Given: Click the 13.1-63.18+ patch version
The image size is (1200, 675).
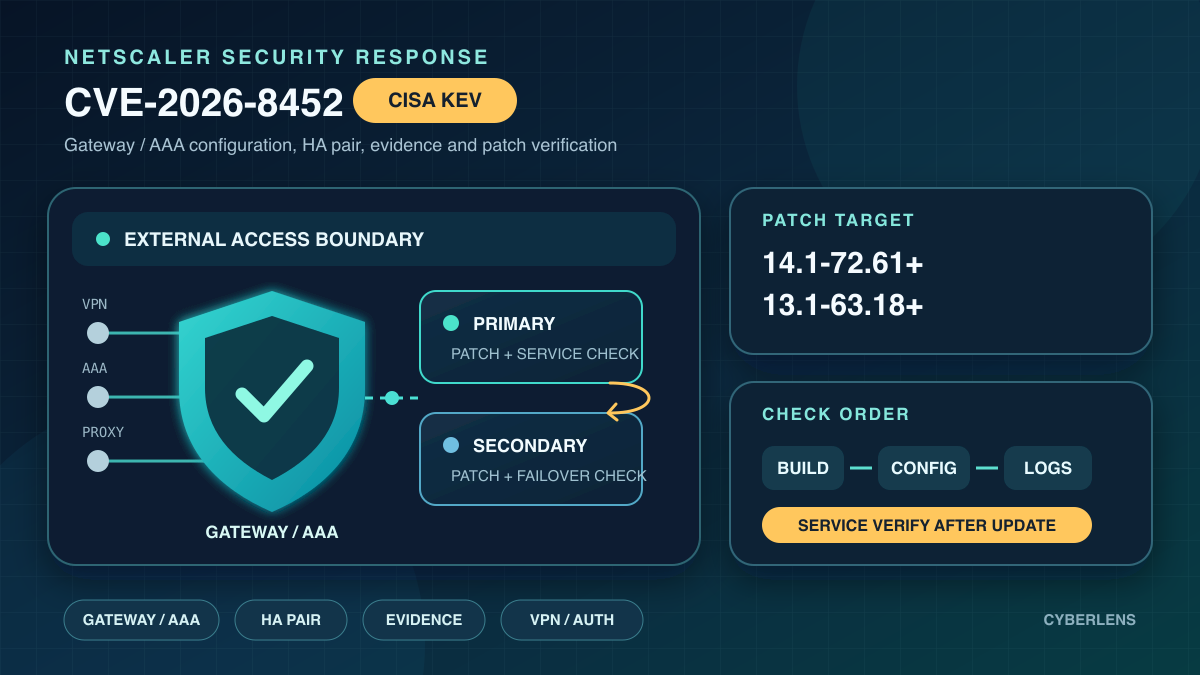Looking at the screenshot, I should (843, 305).
